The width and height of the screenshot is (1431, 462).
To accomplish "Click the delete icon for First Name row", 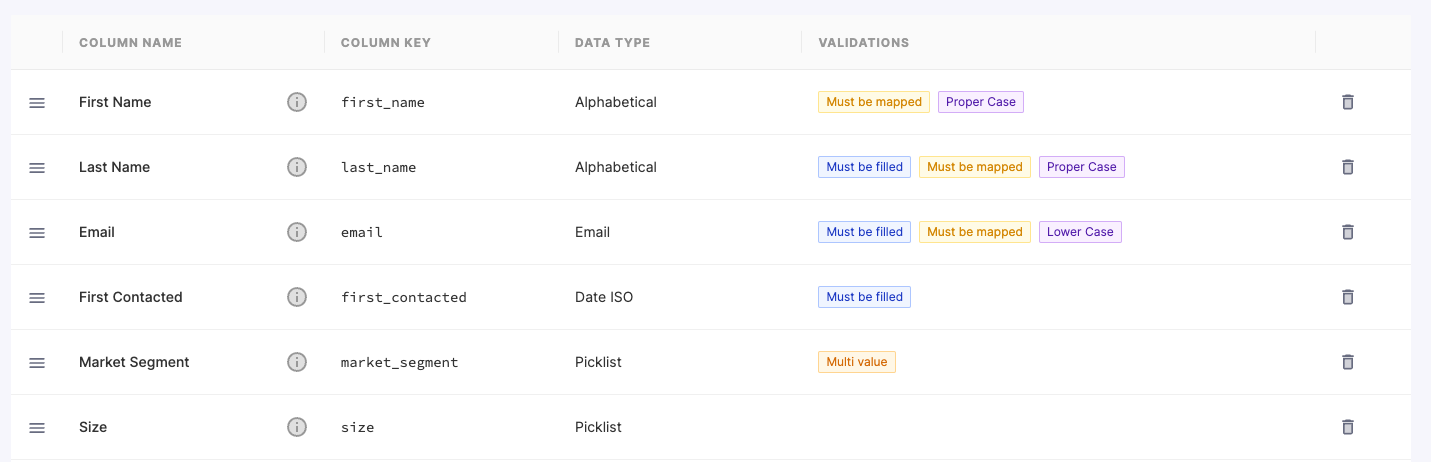I will coord(1347,102).
